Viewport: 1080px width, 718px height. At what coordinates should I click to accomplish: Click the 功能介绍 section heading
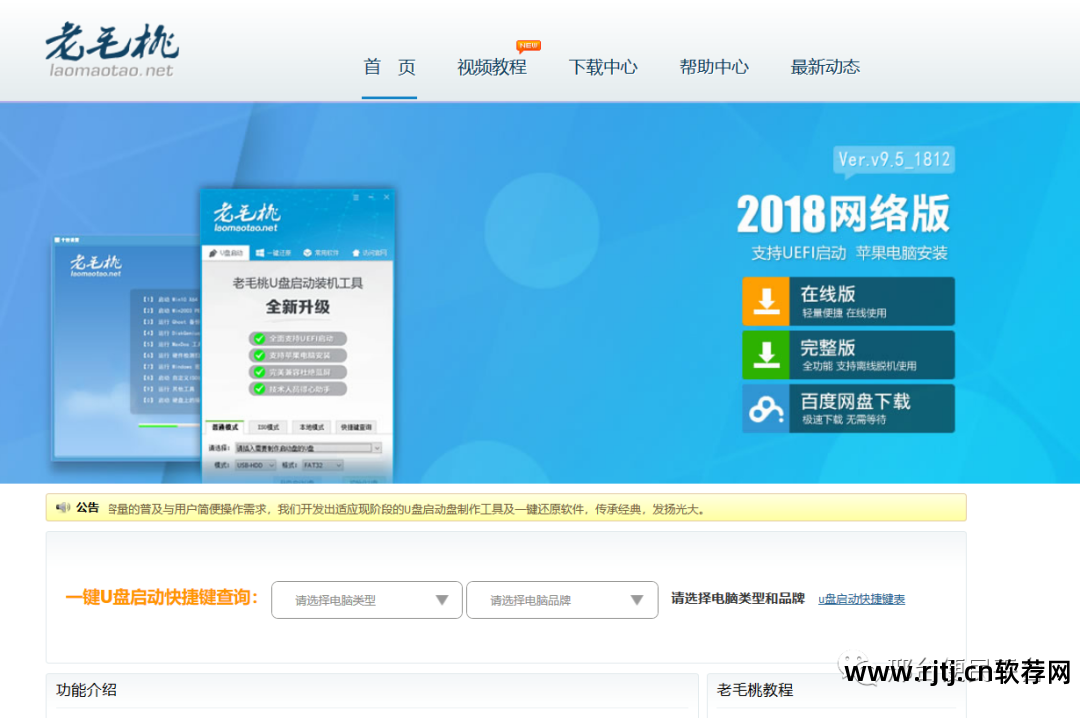(86, 690)
